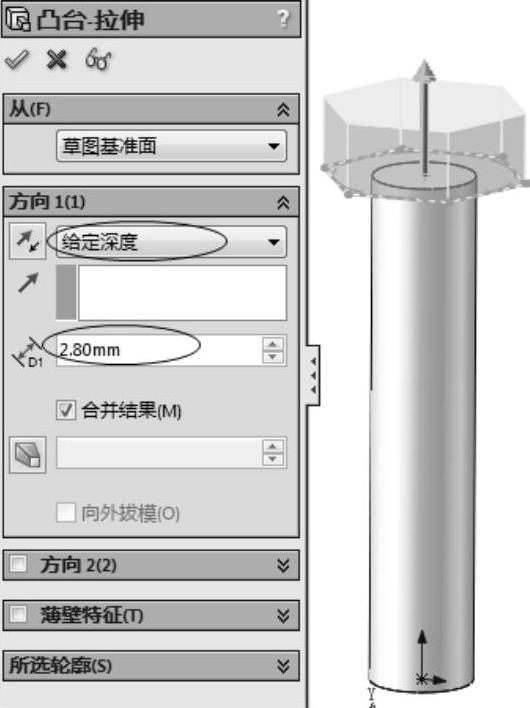Enable 方向 2(2) checkbox
Image resolution: width=530 pixels, height=708 pixels.
click(19, 564)
